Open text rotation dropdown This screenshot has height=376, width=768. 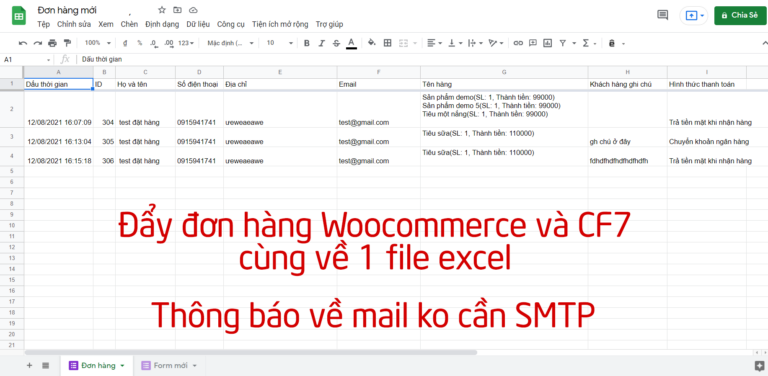[496, 43]
